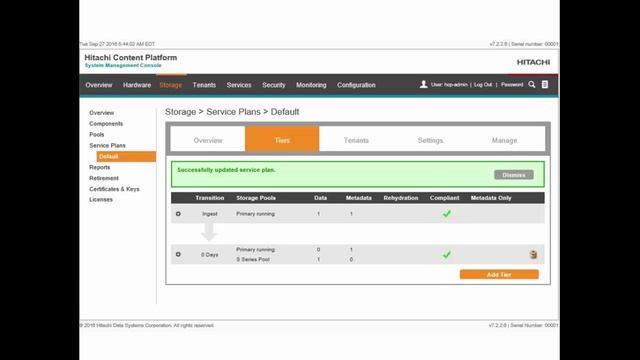Click the HITACHI logo
This screenshot has height=360, width=640.
pyautogui.click(x=533, y=62)
